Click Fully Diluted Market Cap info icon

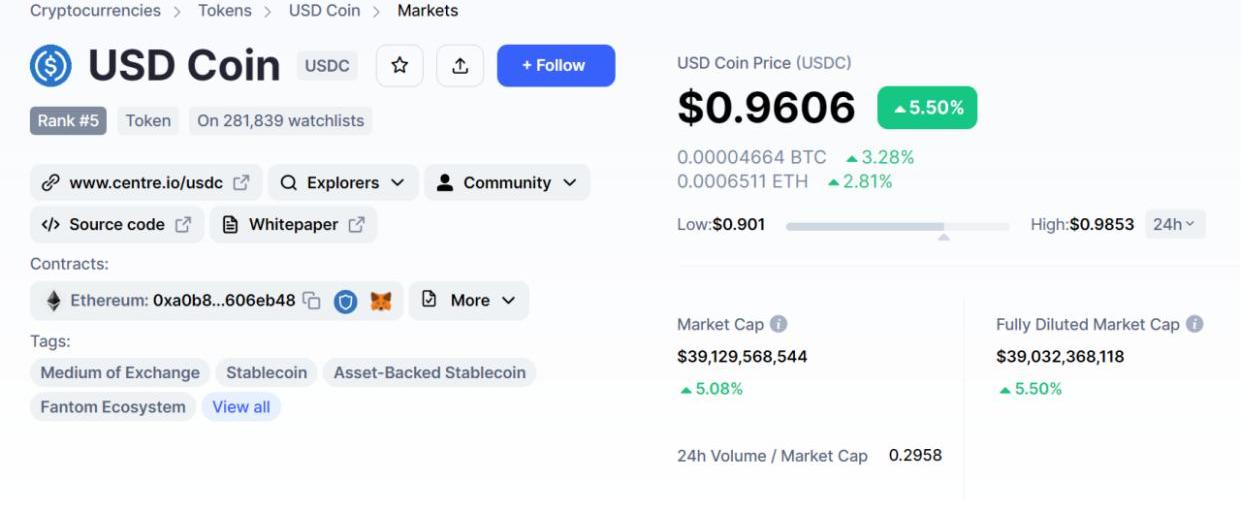[x=1194, y=324]
